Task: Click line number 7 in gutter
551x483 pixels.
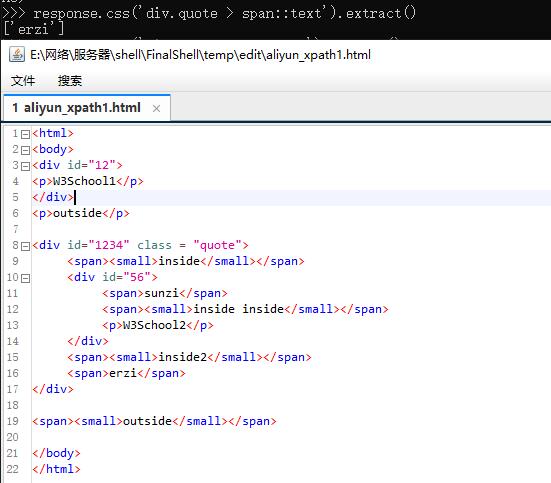Action: pos(15,229)
